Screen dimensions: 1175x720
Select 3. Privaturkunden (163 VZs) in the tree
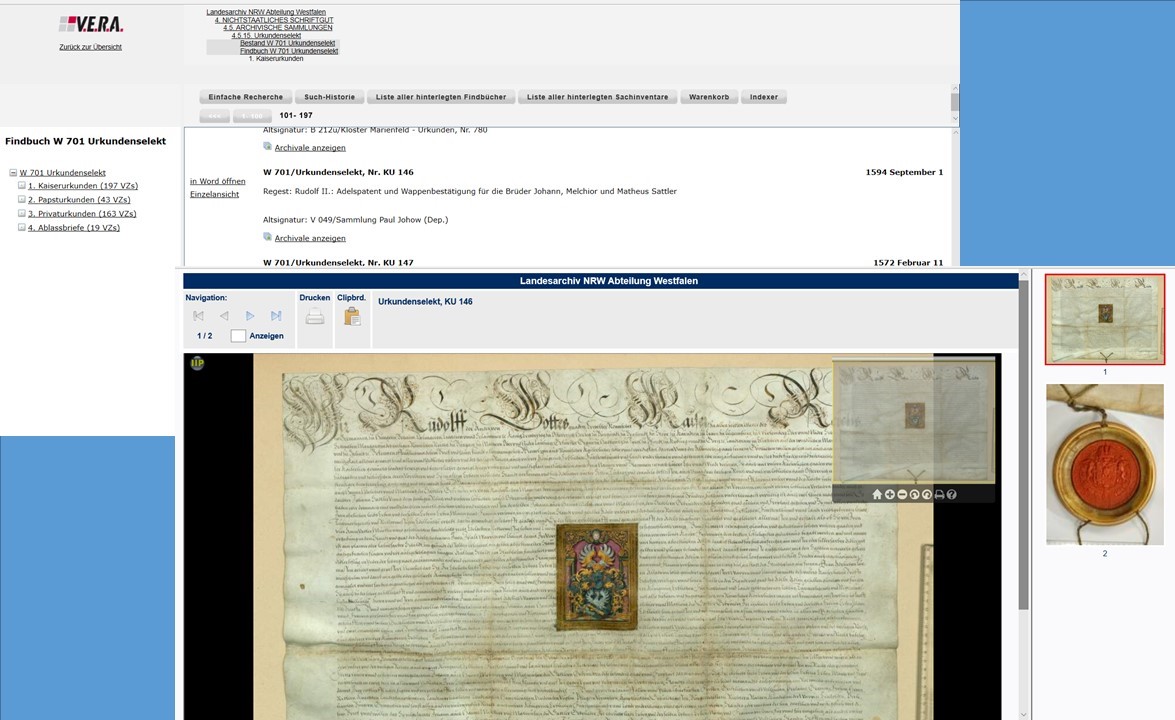pyautogui.click(x=82, y=214)
